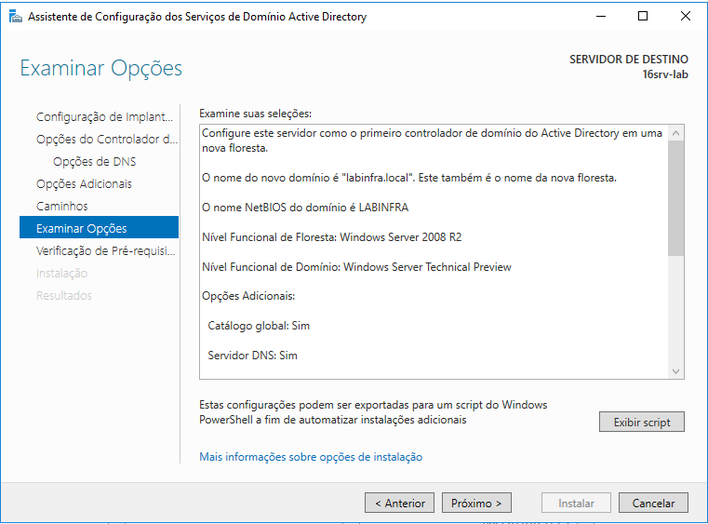Close the wizard window
Viewport: 708px width, 524px height.
pyautogui.click(x=685, y=16)
